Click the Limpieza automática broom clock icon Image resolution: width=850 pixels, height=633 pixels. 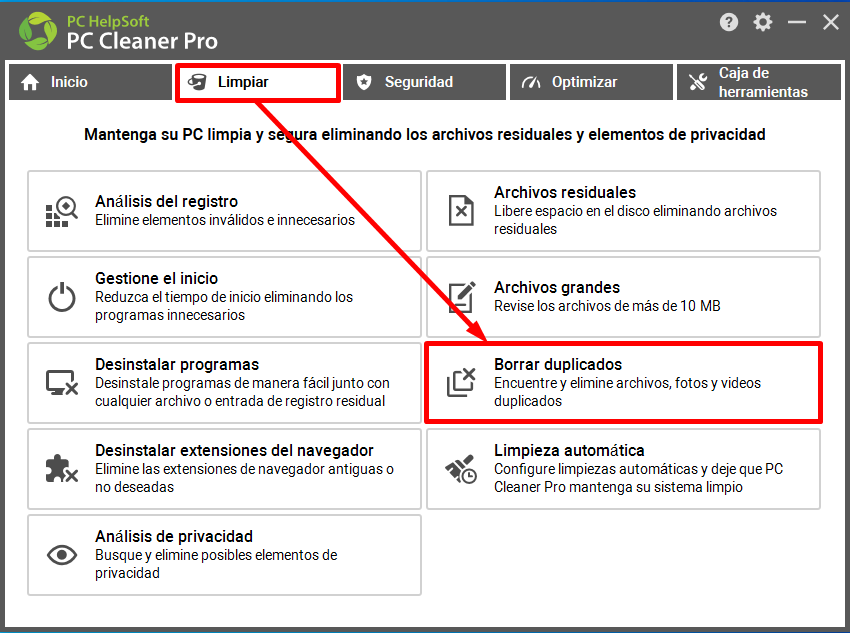(461, 469)
